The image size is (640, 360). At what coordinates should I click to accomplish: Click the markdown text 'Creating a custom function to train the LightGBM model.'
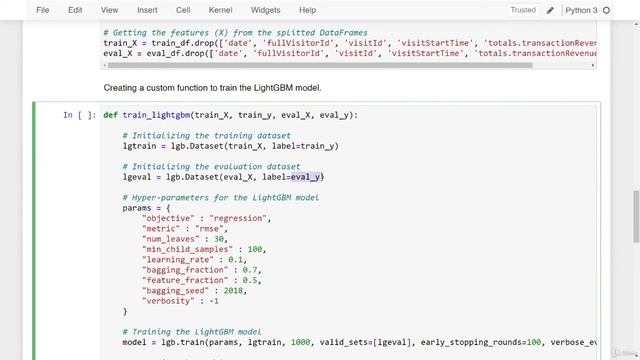[212, 88]
